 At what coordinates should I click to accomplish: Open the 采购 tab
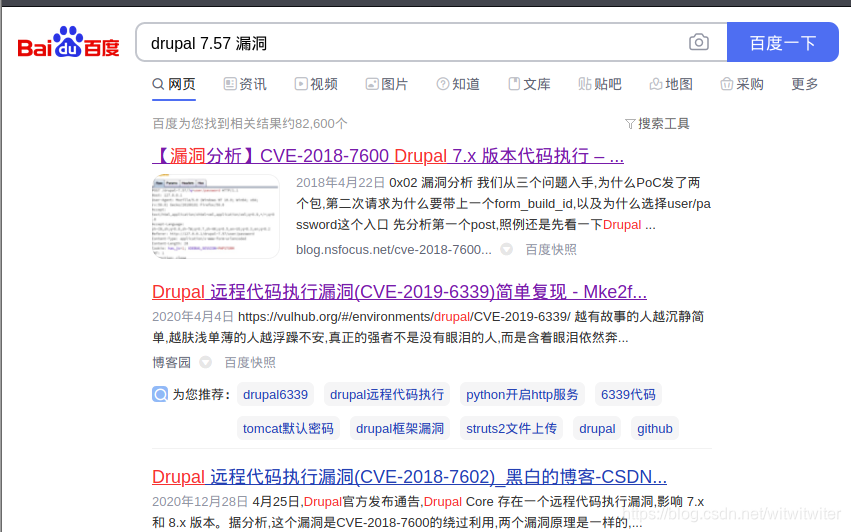[742, 84]
